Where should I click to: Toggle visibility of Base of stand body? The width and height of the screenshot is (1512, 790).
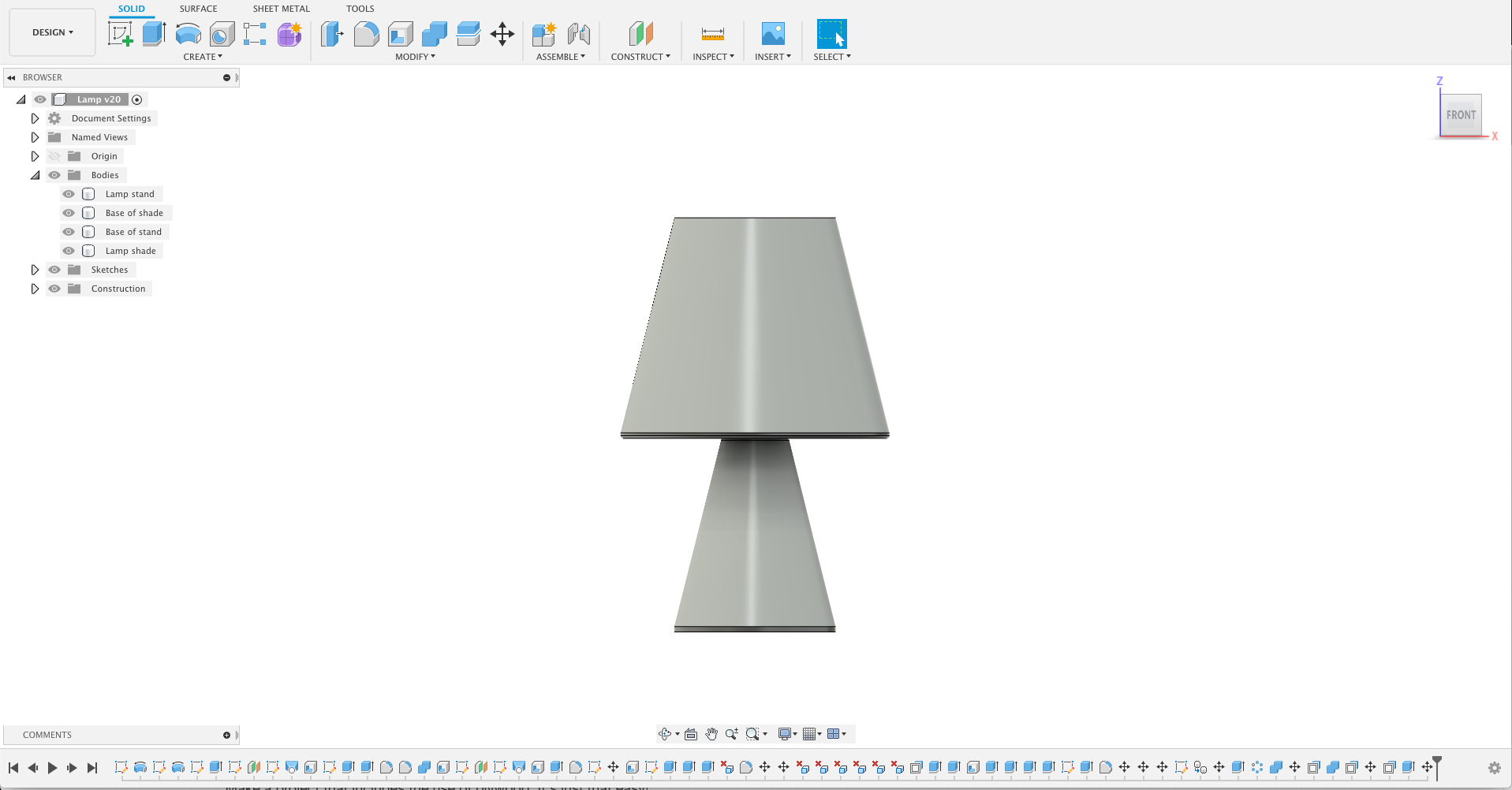pos(69,231)
